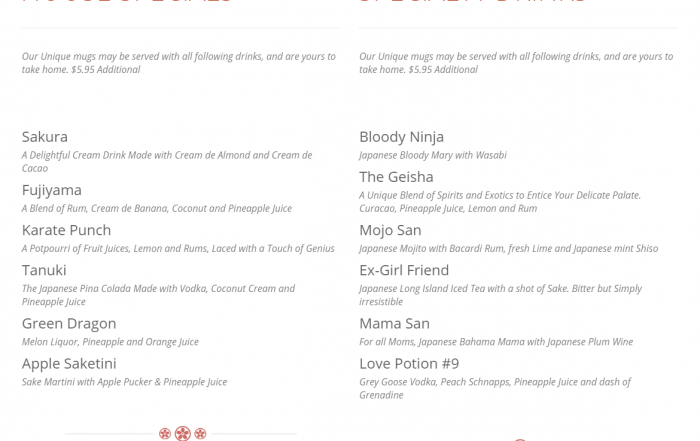
Task: Click the Japanese Mojito with Bacardi Rum text
Action: click(508, 248)
